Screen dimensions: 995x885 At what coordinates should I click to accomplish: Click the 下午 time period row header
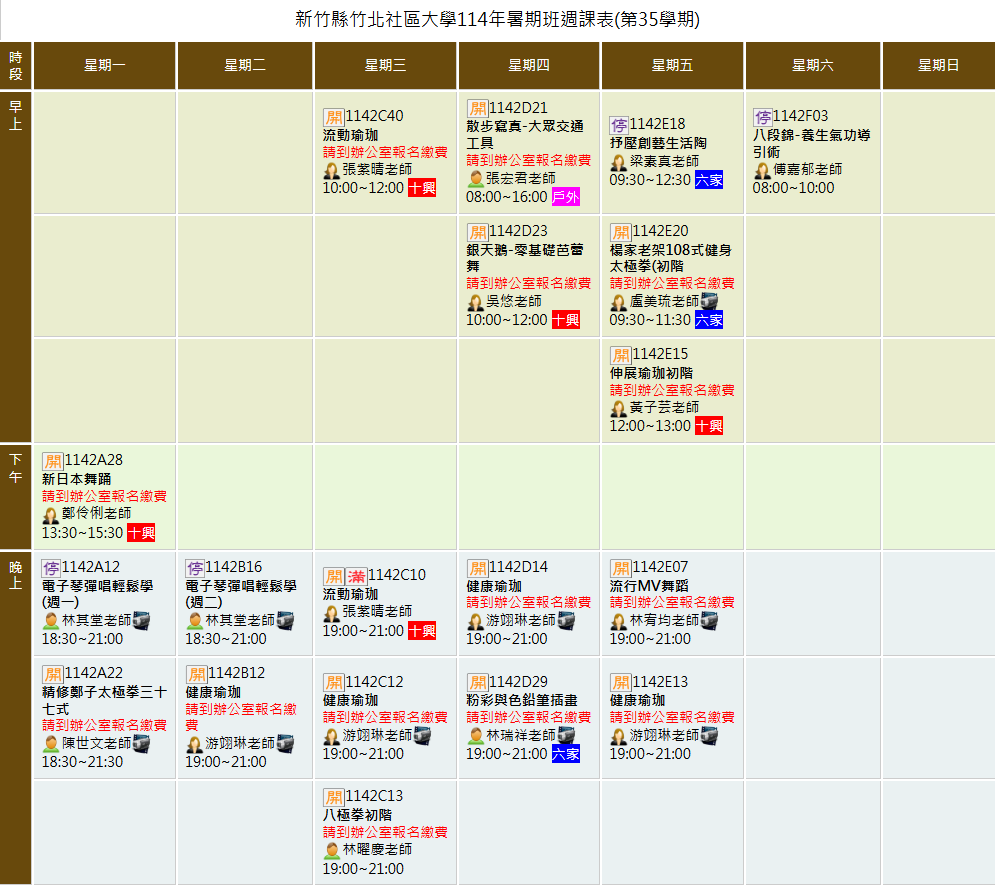click(x=16, y=496)
